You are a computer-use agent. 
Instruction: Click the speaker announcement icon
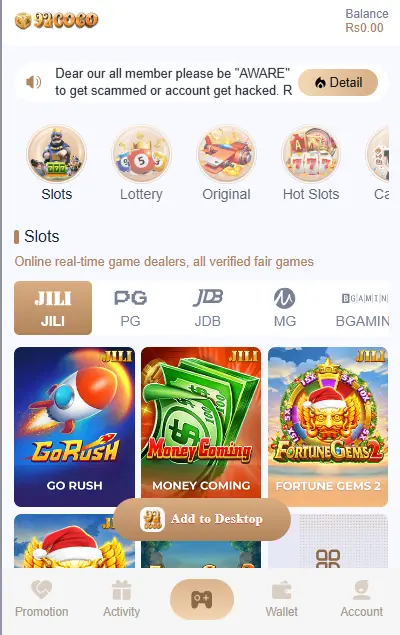(x=34, y=82)
